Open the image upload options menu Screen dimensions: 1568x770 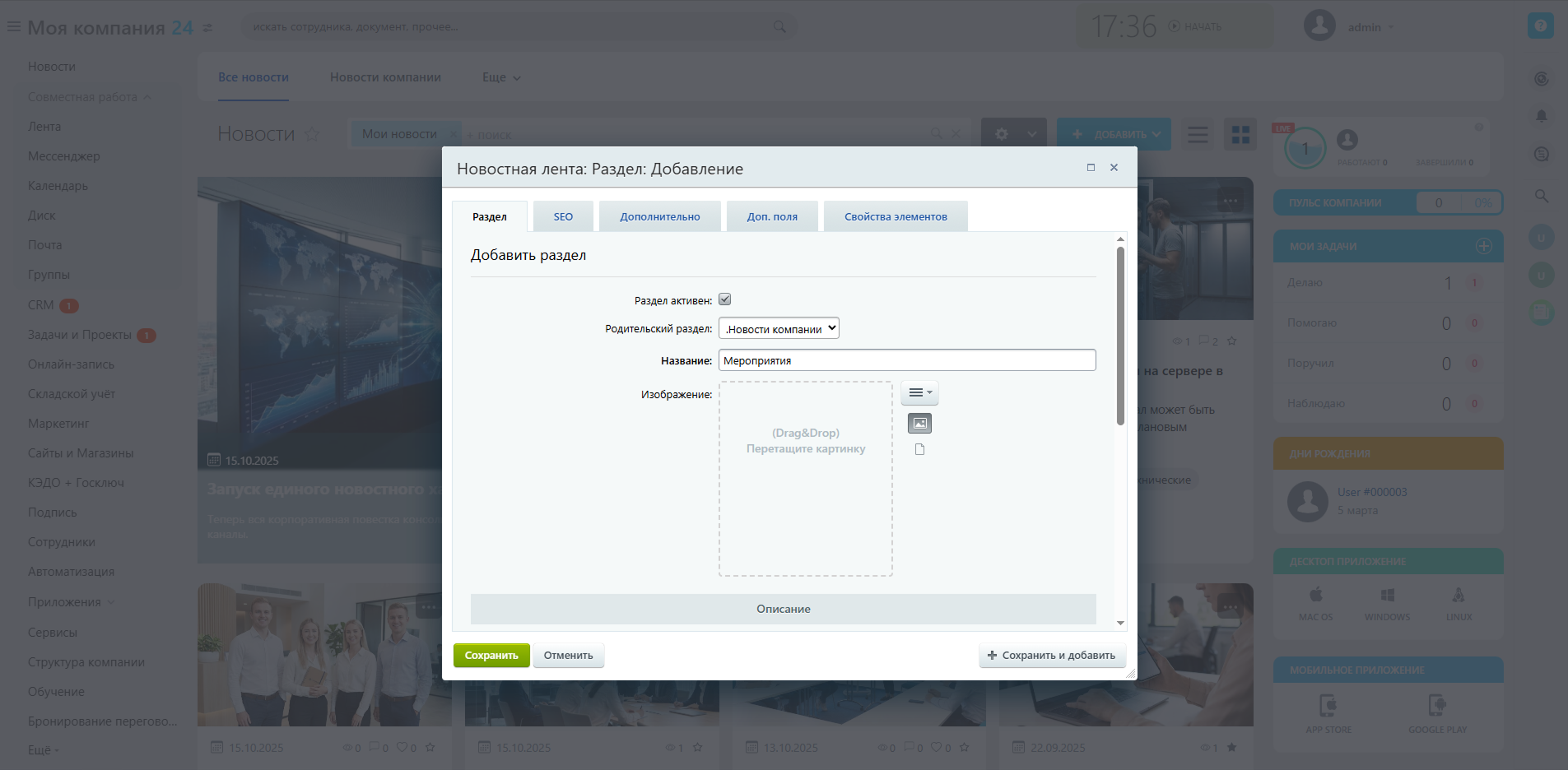[919, 393]
